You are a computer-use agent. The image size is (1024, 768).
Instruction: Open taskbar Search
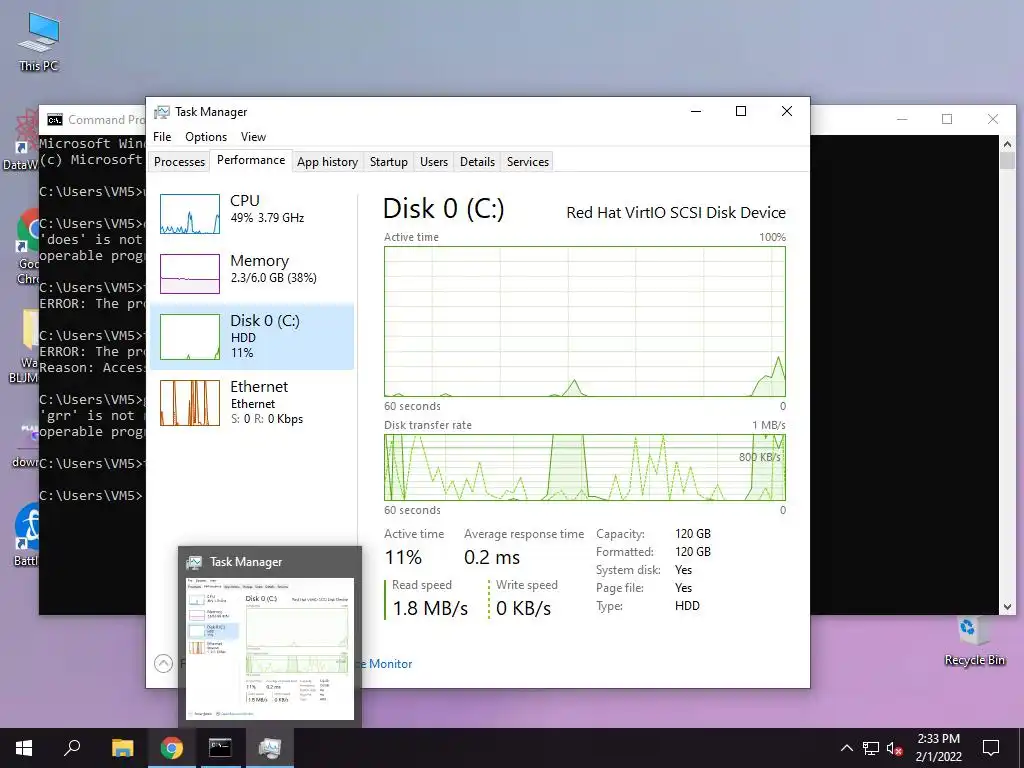point(72,748)
